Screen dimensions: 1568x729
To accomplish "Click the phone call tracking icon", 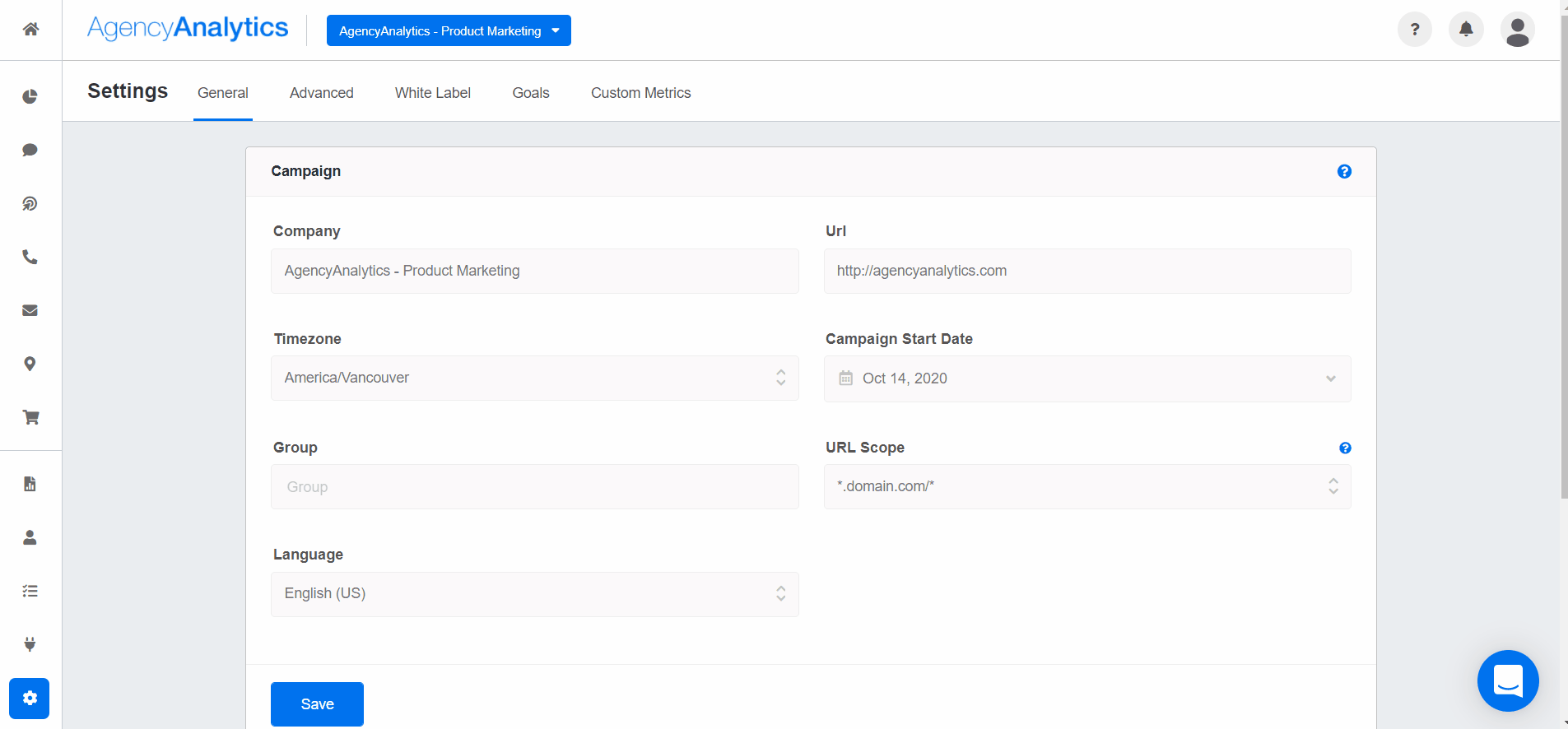I will coord(30,257).
